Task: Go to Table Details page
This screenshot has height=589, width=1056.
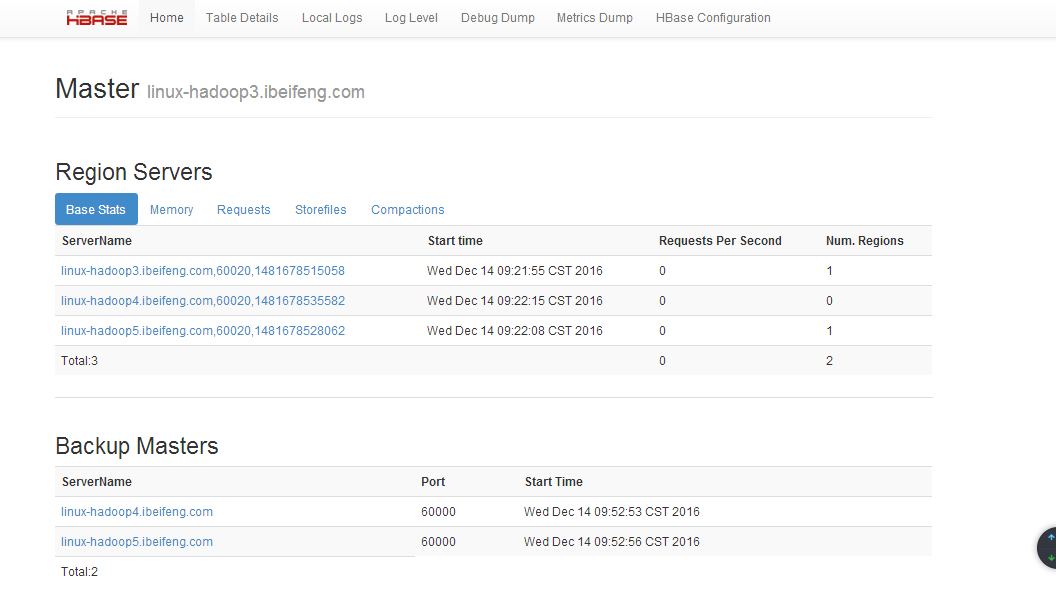Action: 242,18
